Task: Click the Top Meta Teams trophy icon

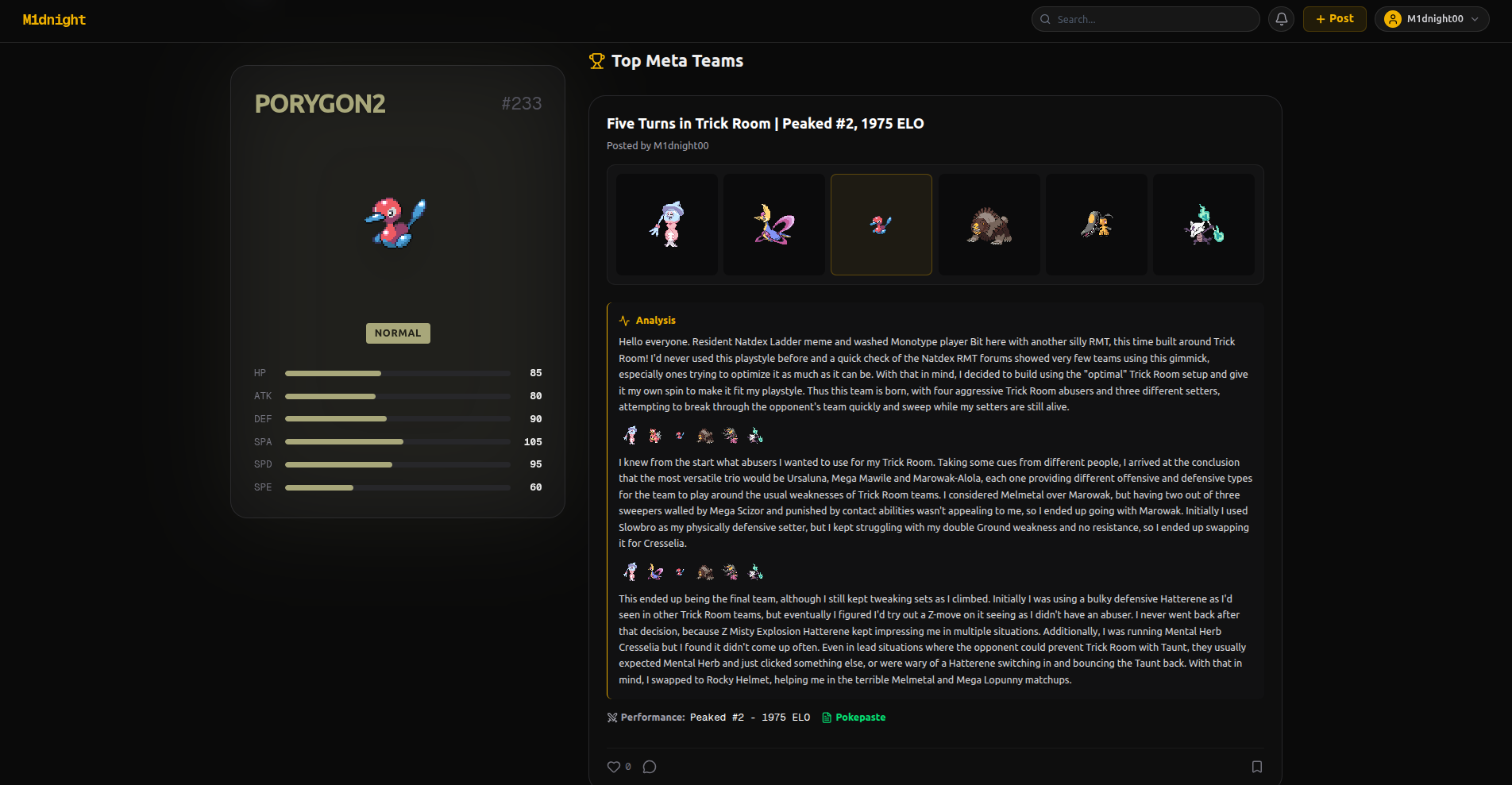Action: click(x=597, y=61)
